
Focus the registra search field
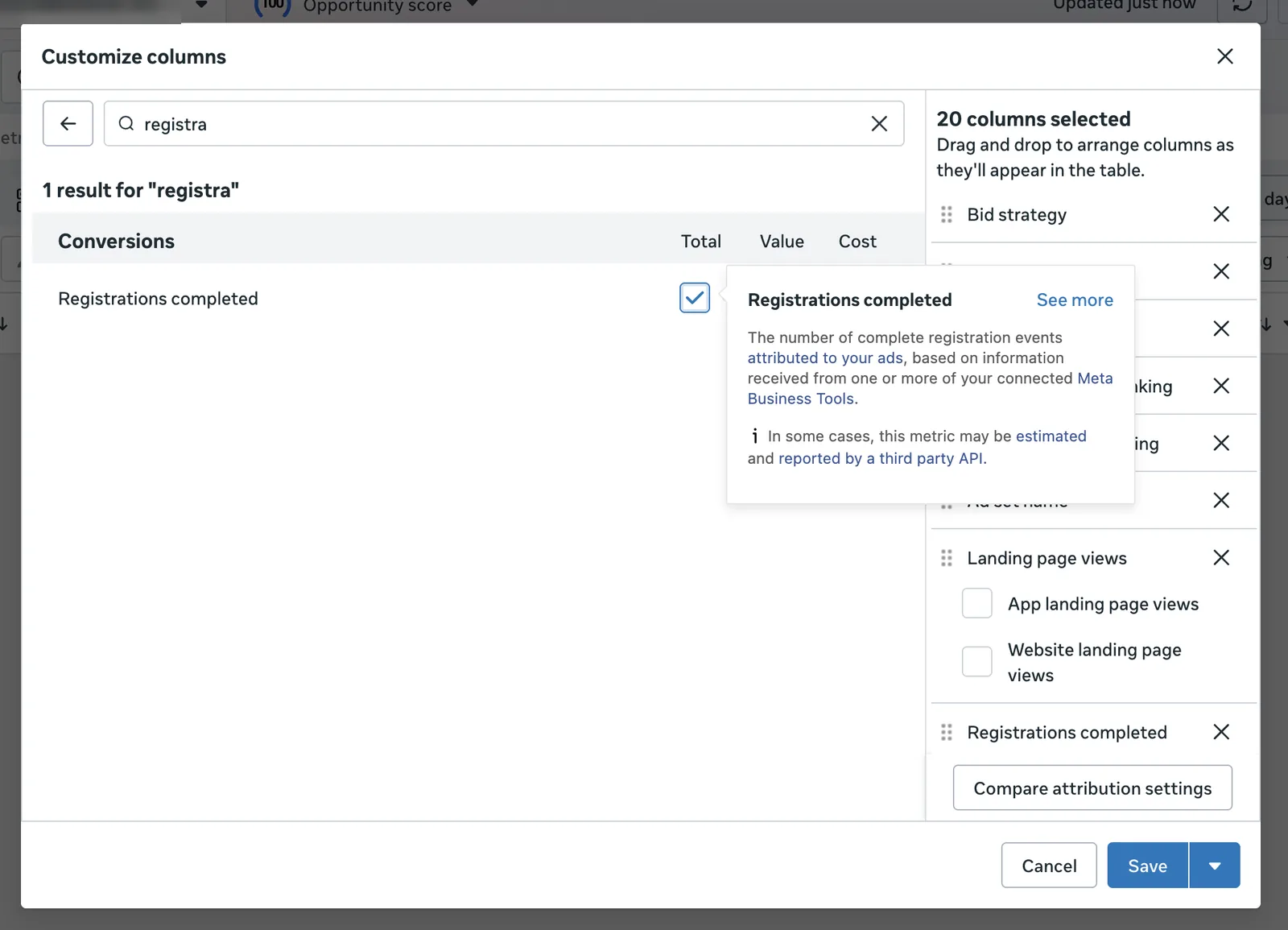tap(504, 123)
